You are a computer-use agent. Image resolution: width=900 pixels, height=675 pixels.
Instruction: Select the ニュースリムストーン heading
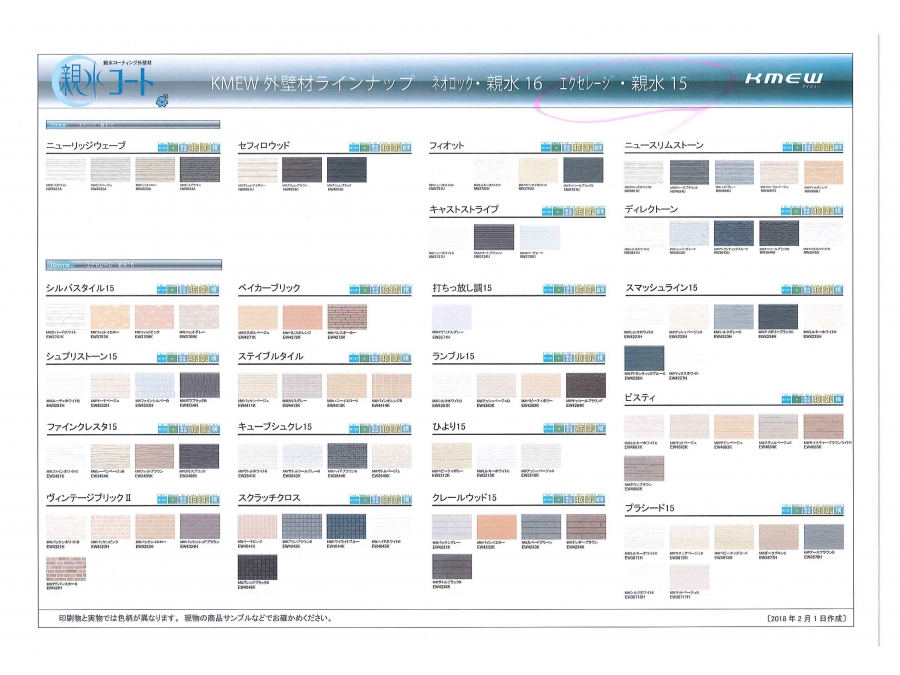click(x=664, y=145)
